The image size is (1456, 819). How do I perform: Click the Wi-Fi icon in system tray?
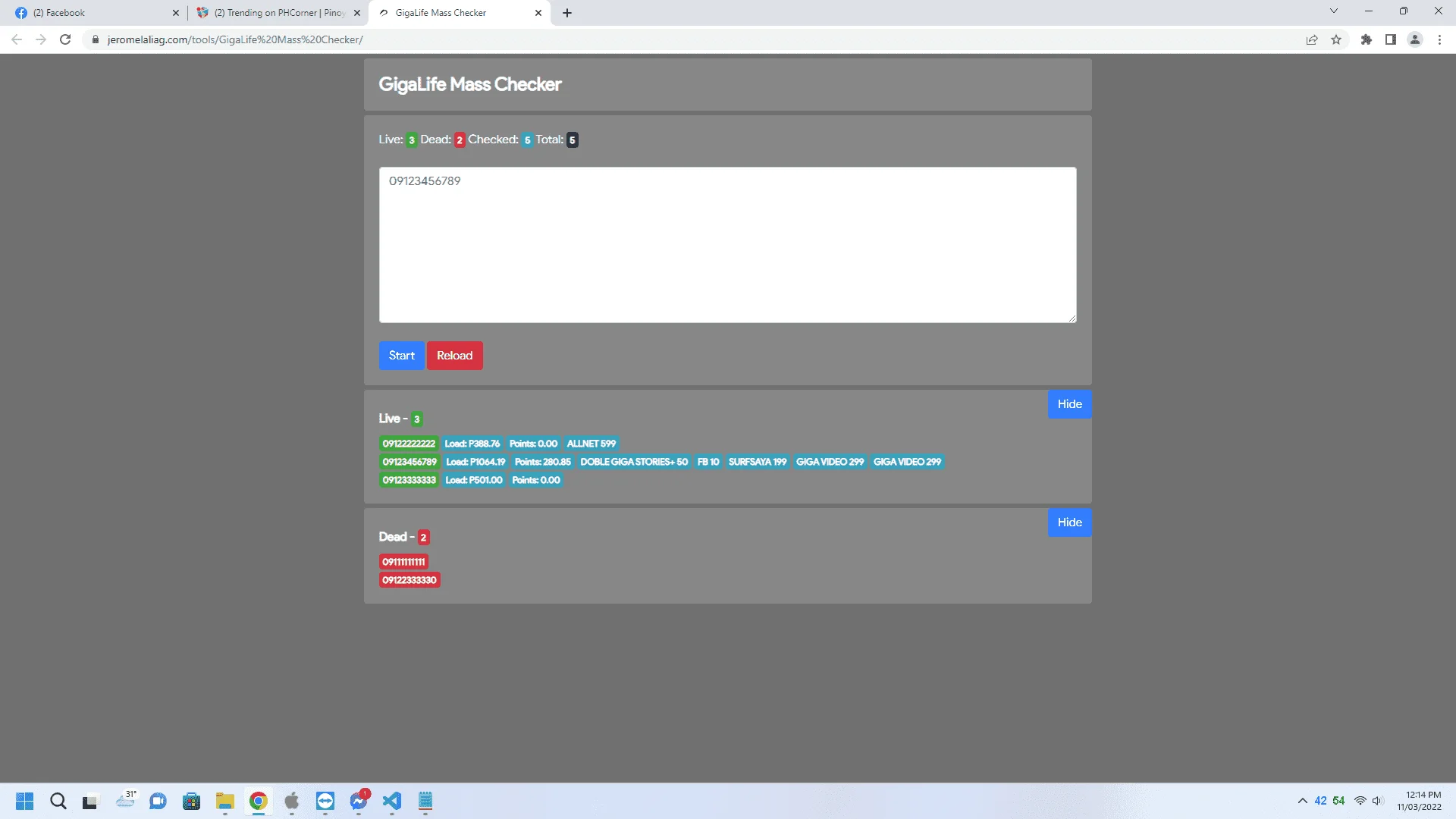click(x=1360, y=801)
